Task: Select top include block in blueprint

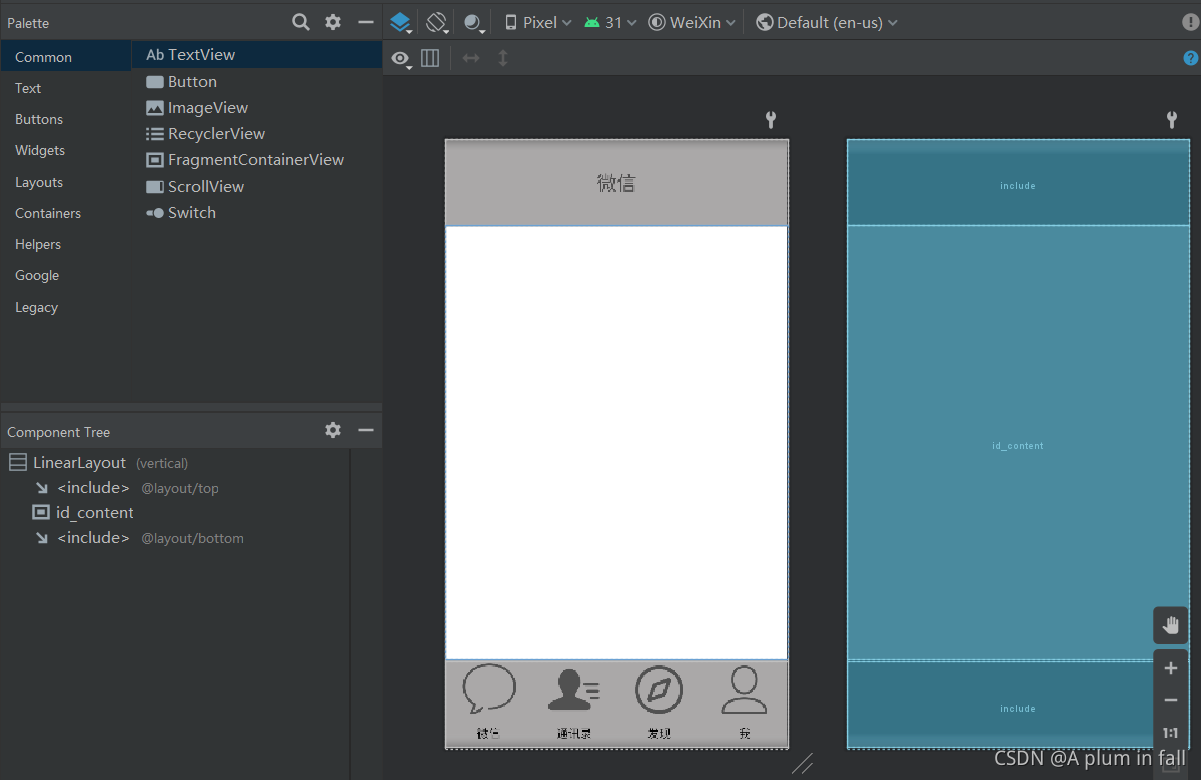Action: 1018,183
